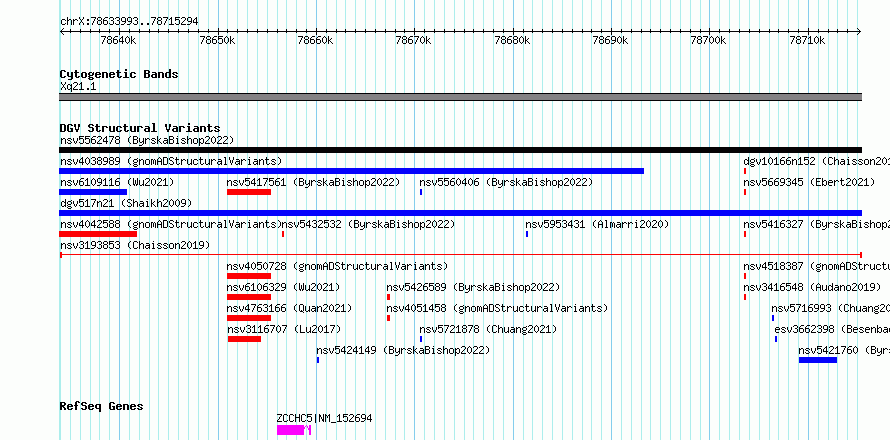The image size is (890, 440).
Task: Open the nsv4051458 (gnomADStructuralVariants) label
Action: point(497,308)
